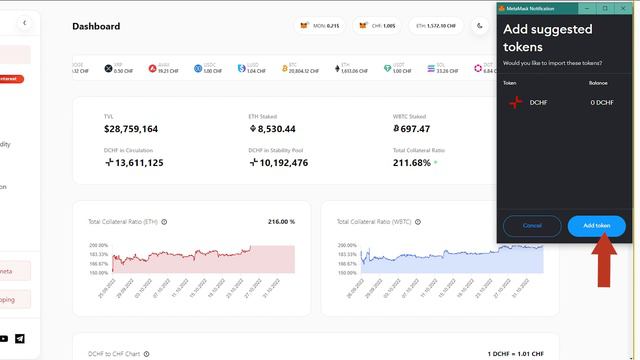640x360 pixels.
Task: Open info for Total Collateral Ratio (WBTC)
Action: tap(418, 222)
